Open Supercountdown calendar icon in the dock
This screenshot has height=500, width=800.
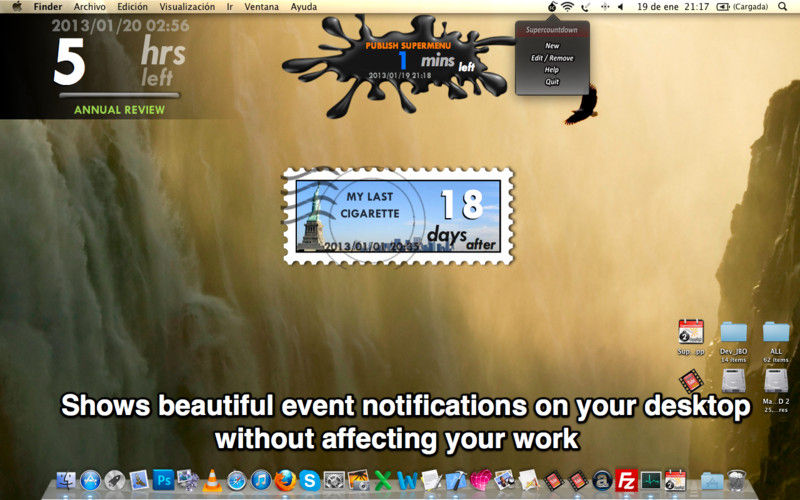(676, 480)
